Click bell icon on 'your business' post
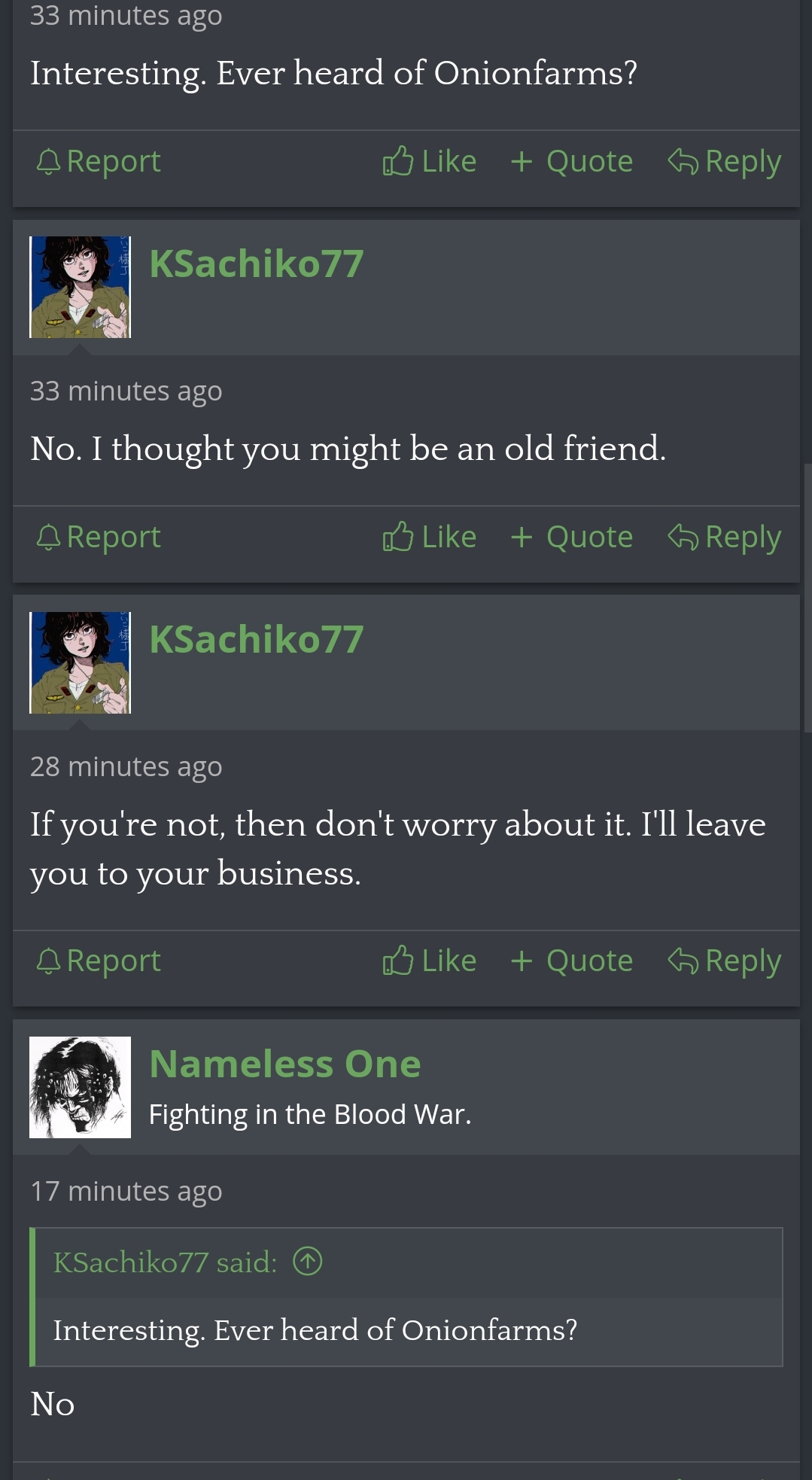 click(x=48, y=961)
